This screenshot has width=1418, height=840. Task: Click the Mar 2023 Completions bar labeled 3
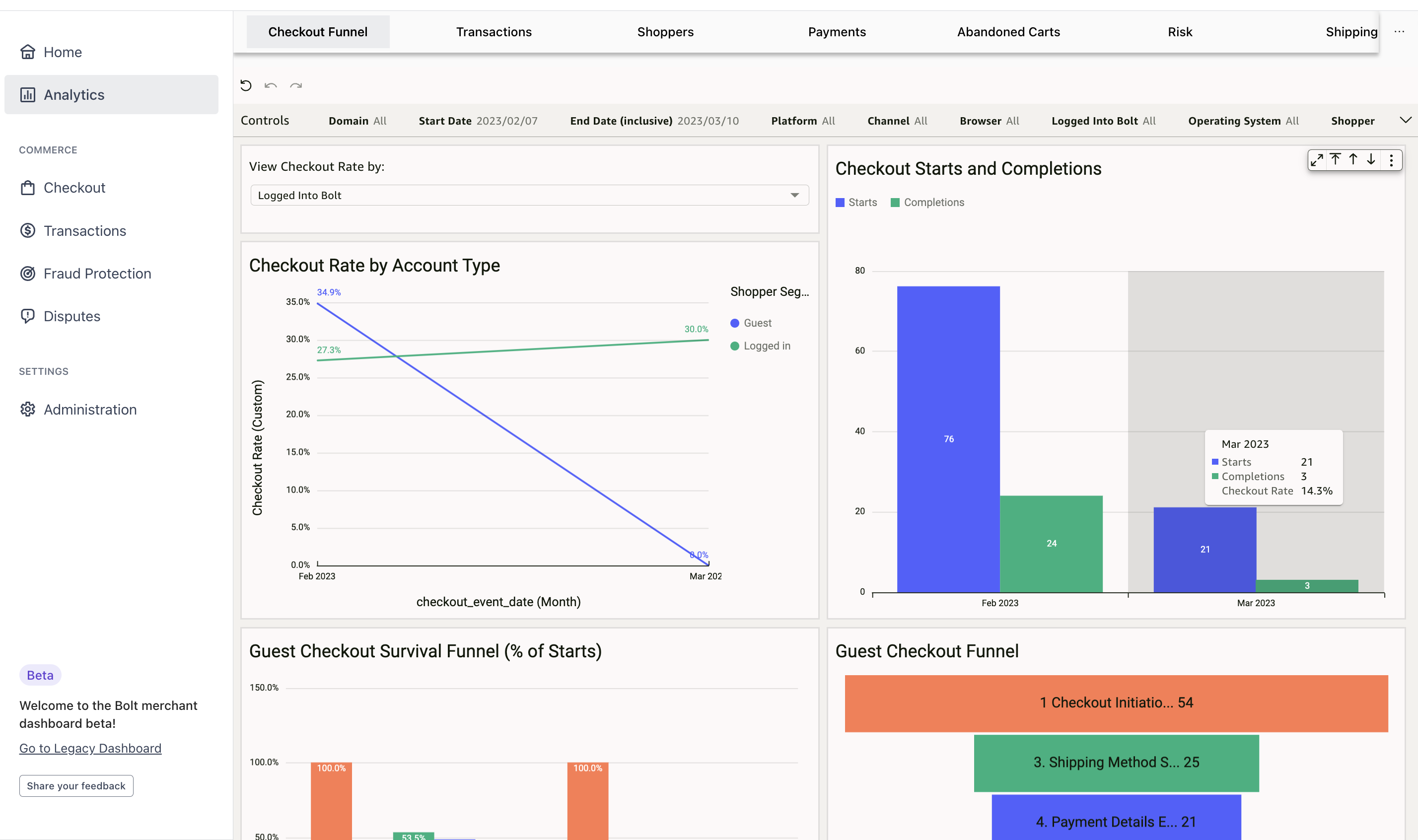tap(1307, 586)
